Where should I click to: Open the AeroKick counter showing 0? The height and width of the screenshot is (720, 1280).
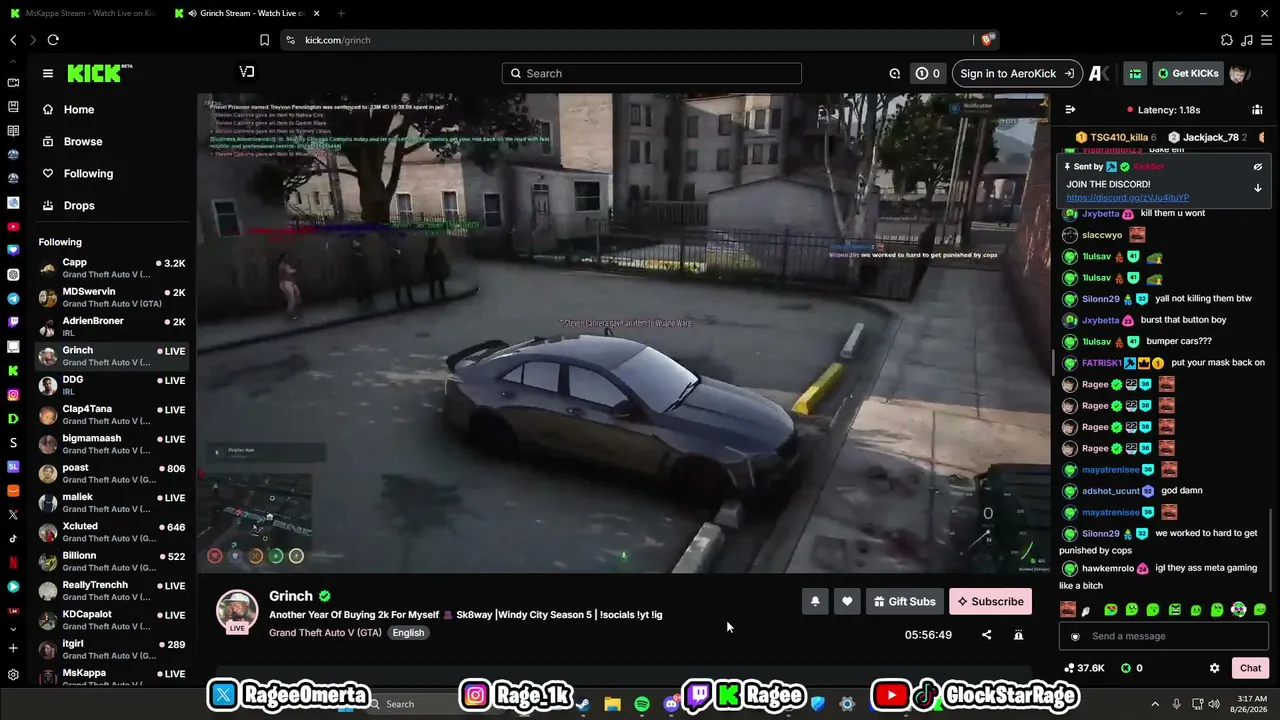pyautogui.click(x=928, y=73)
